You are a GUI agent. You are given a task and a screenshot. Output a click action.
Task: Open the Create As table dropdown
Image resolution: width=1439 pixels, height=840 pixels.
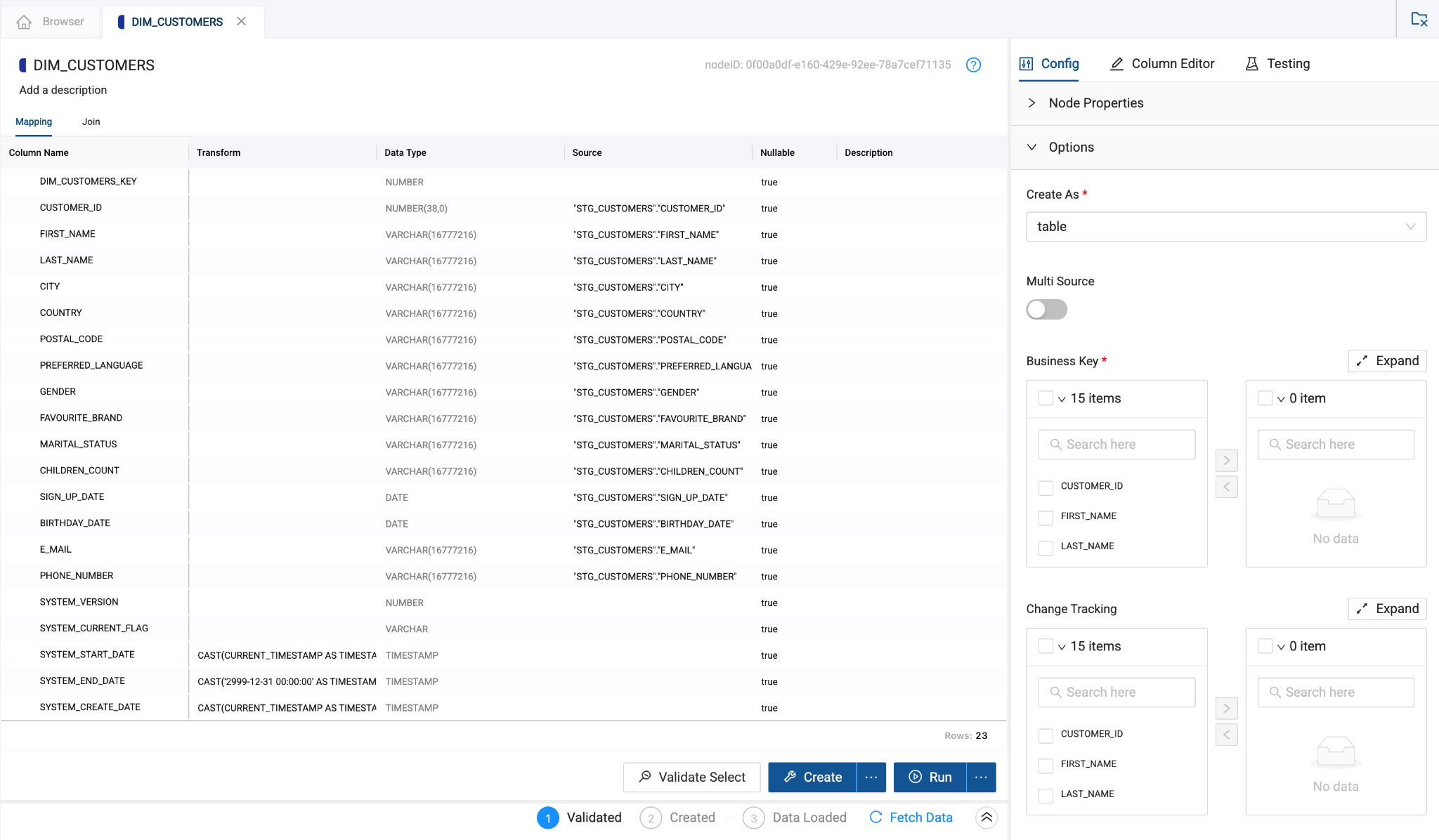[1226, 227]
